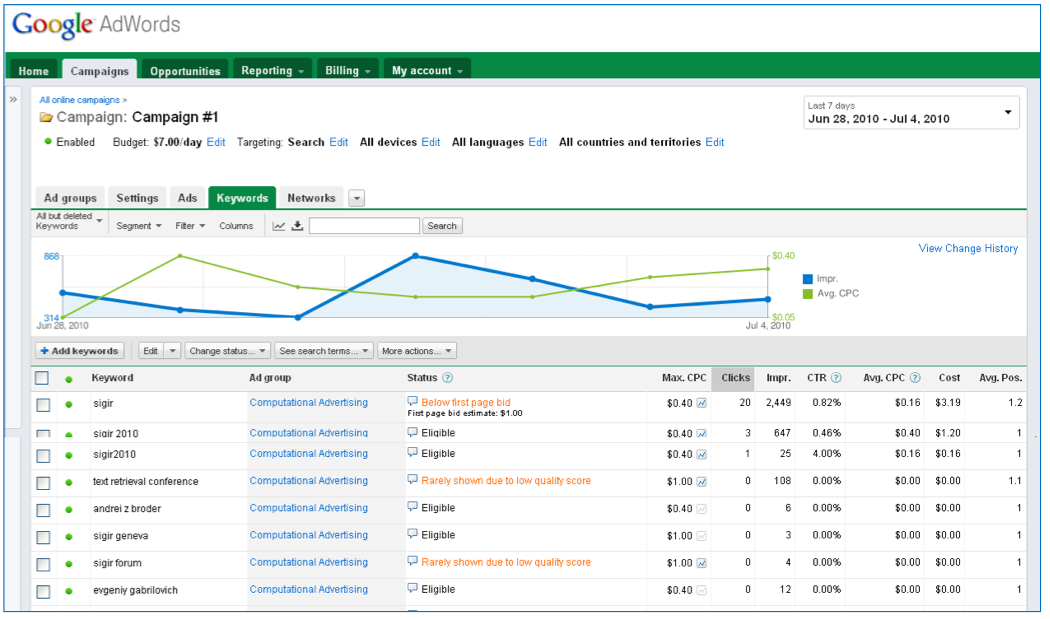Open the Networks tab

311,198
